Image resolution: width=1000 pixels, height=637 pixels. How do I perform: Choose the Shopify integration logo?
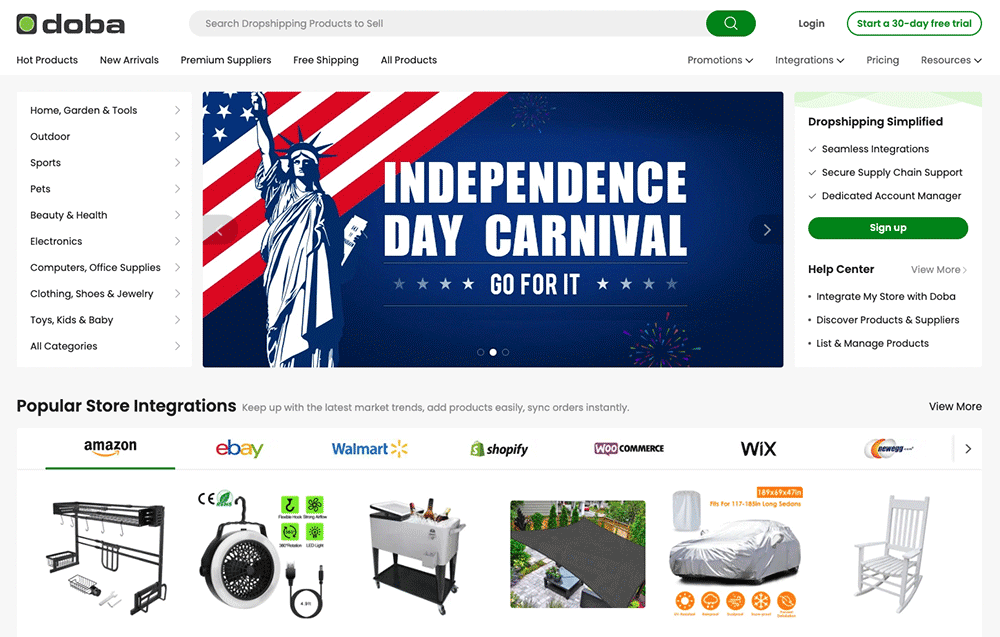tap(499, 449)
